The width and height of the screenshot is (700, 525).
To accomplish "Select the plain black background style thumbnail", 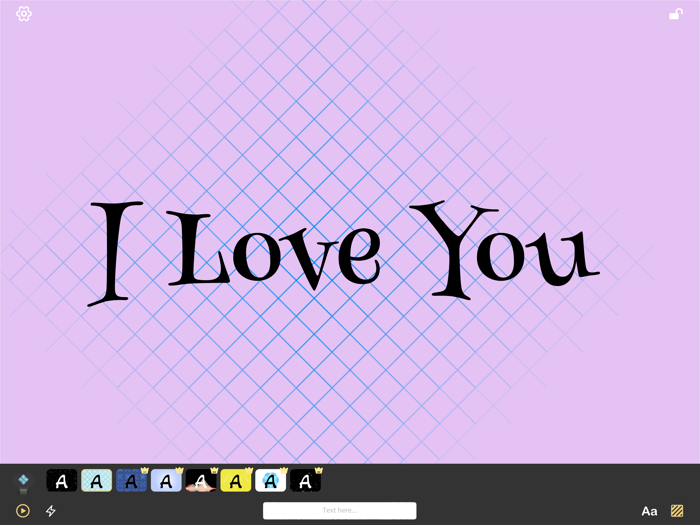I will [x=62, y=481].
